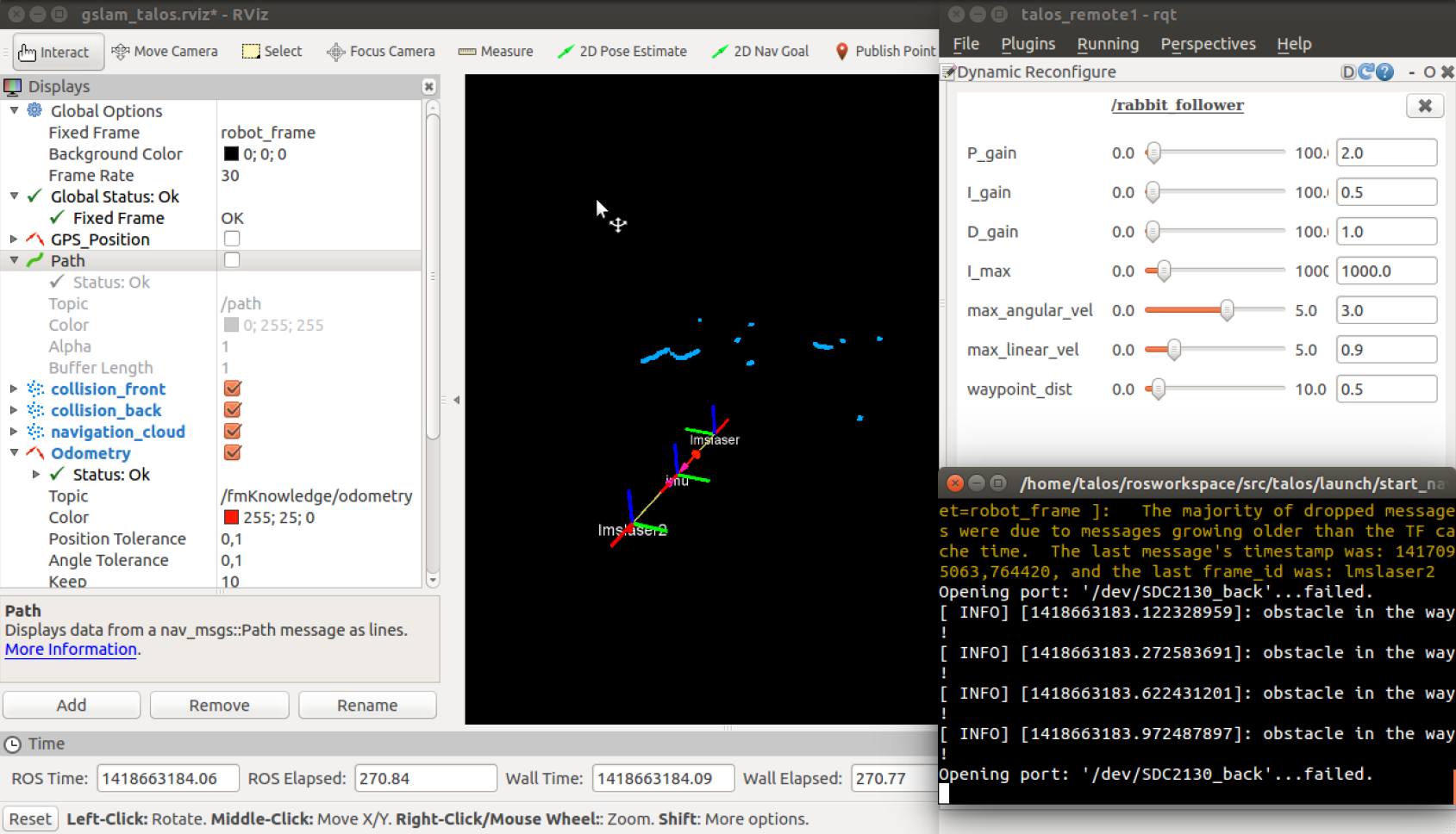Activate the Focus Camera tool
Viewport: 1456px width, 834px height.
tap(381, 52)
